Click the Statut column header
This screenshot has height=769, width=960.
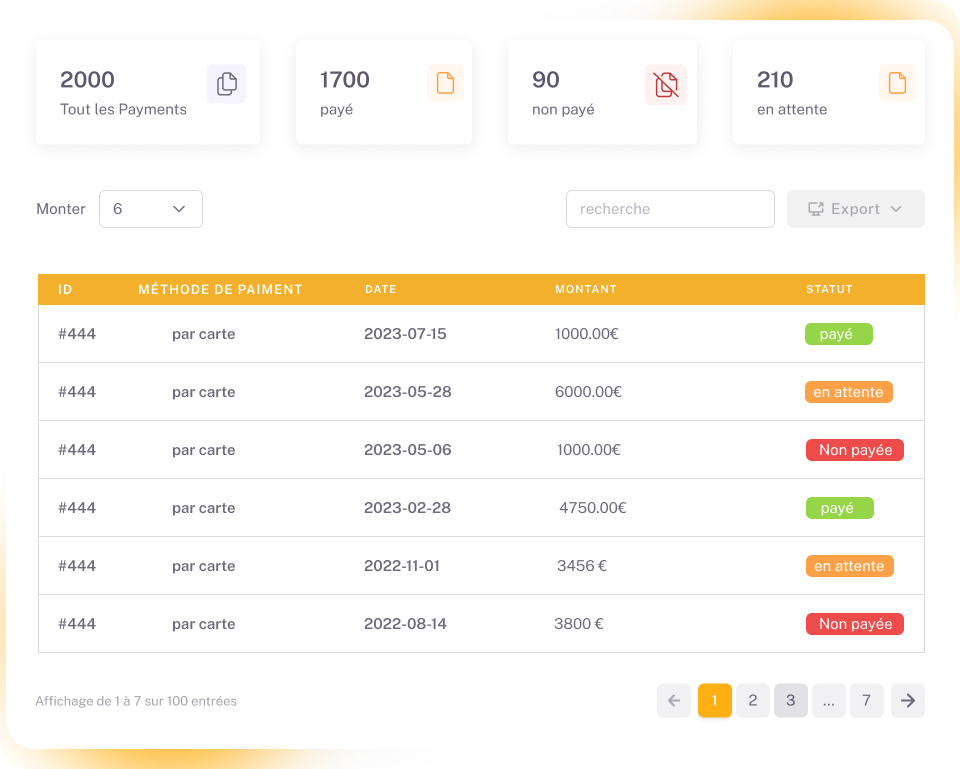click(829, 289)
